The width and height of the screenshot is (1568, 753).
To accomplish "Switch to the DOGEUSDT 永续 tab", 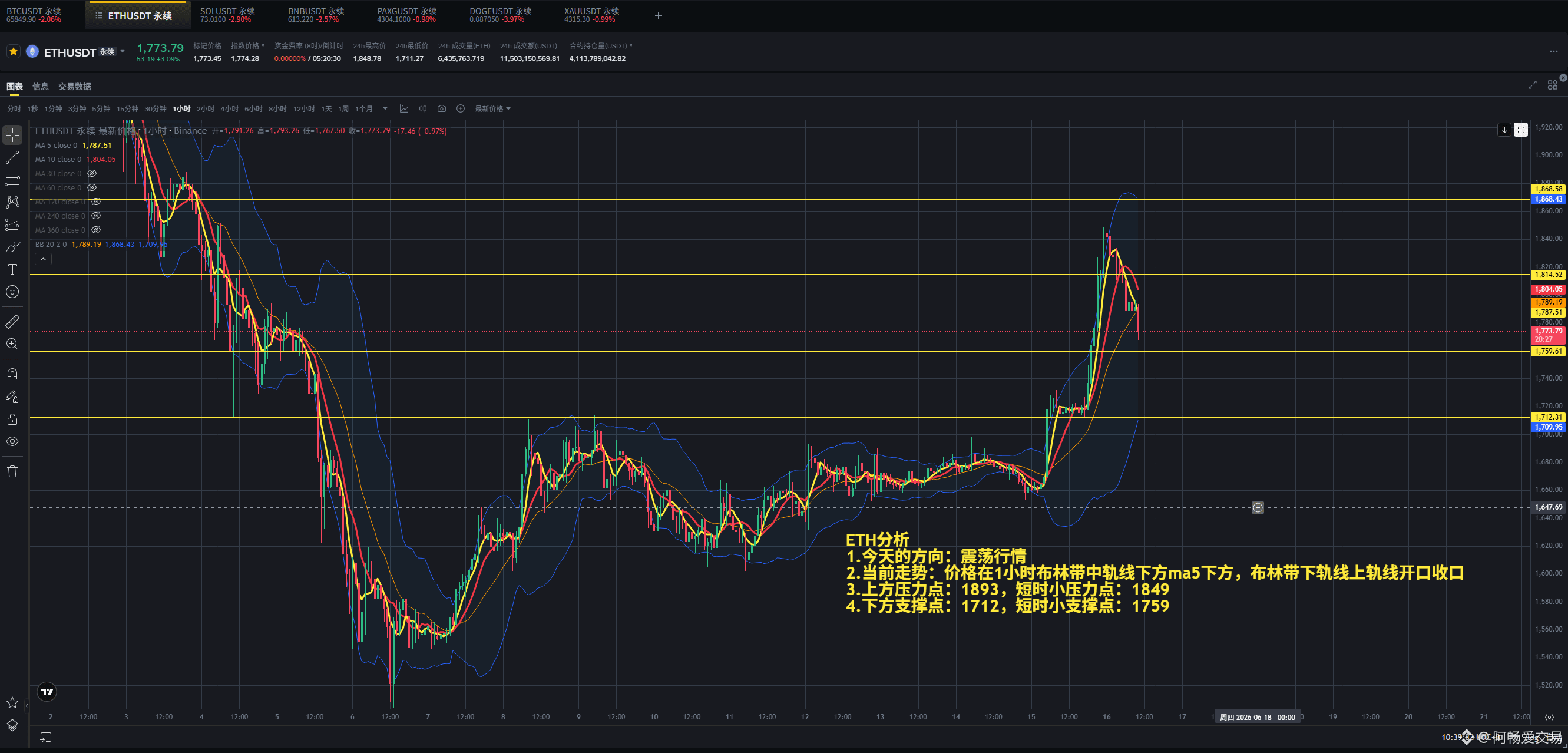I will click(500, 15).
